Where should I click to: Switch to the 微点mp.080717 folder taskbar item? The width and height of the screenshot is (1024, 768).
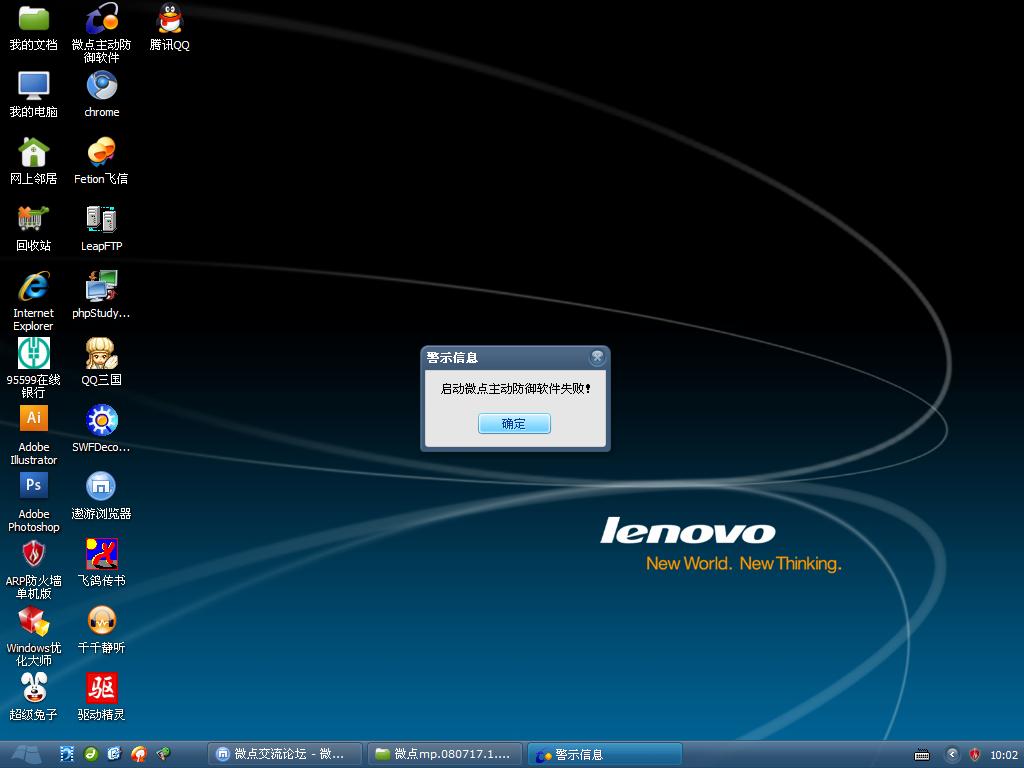tap(444, 754)
